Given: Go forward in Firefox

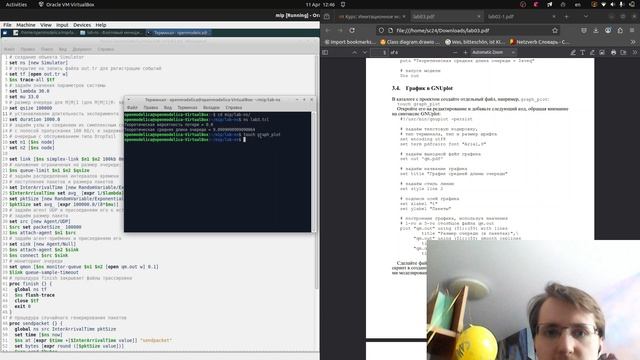Looking at the screenshot, I should [340, 30].
